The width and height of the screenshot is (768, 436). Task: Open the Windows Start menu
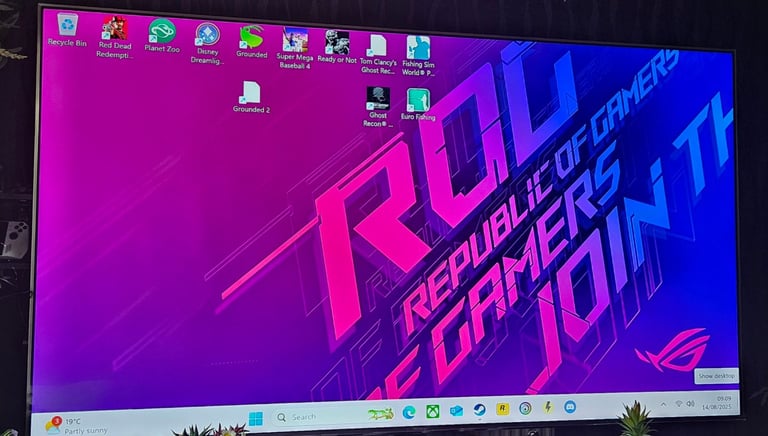(256, 418)
